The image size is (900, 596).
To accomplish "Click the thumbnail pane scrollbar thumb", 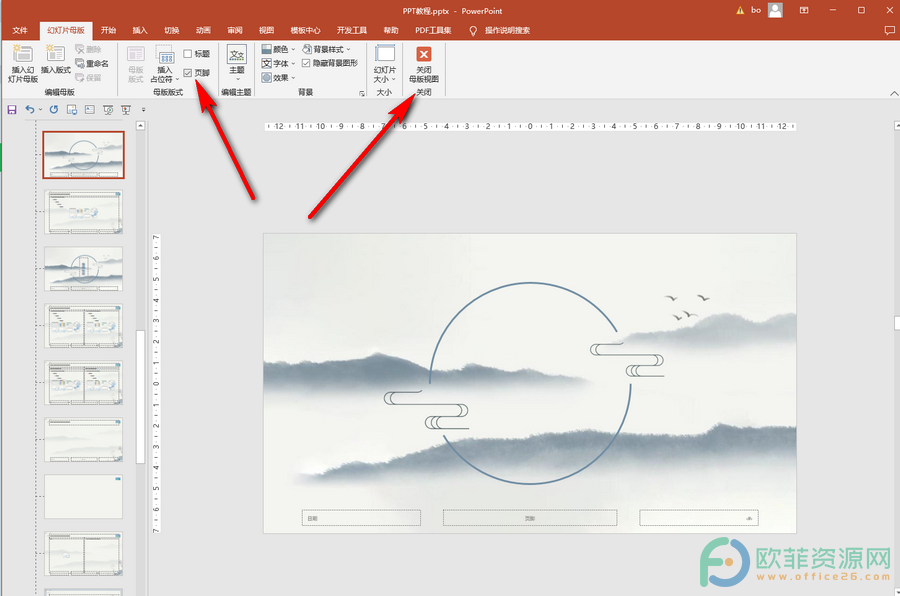I will [141, 397].
